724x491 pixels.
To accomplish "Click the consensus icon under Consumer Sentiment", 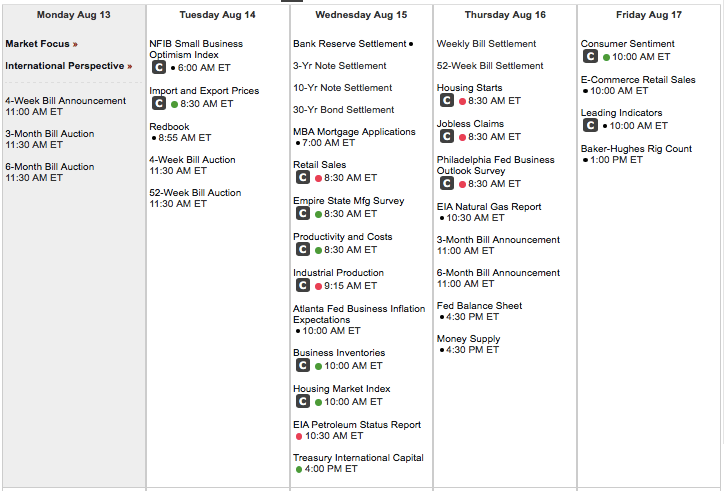I will [591, 57].
